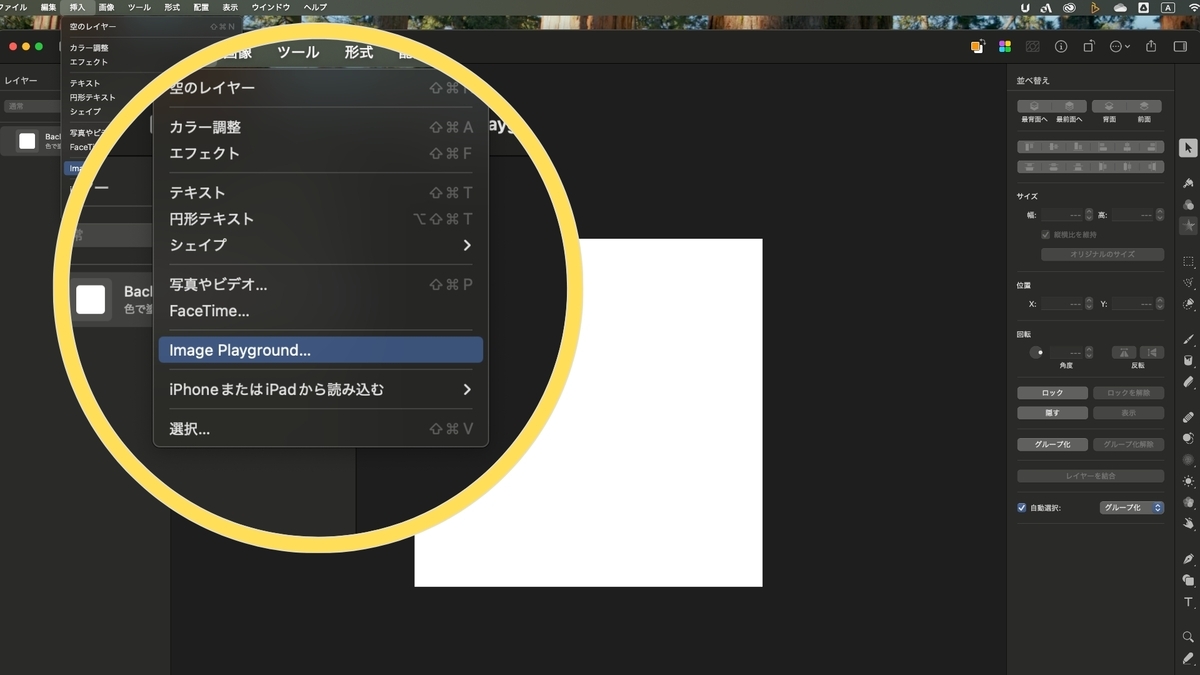Show image info with the circled i icon
The width and height of the screenshot is (1200, 675).
pyautogui.click(x=1061, y=46)
